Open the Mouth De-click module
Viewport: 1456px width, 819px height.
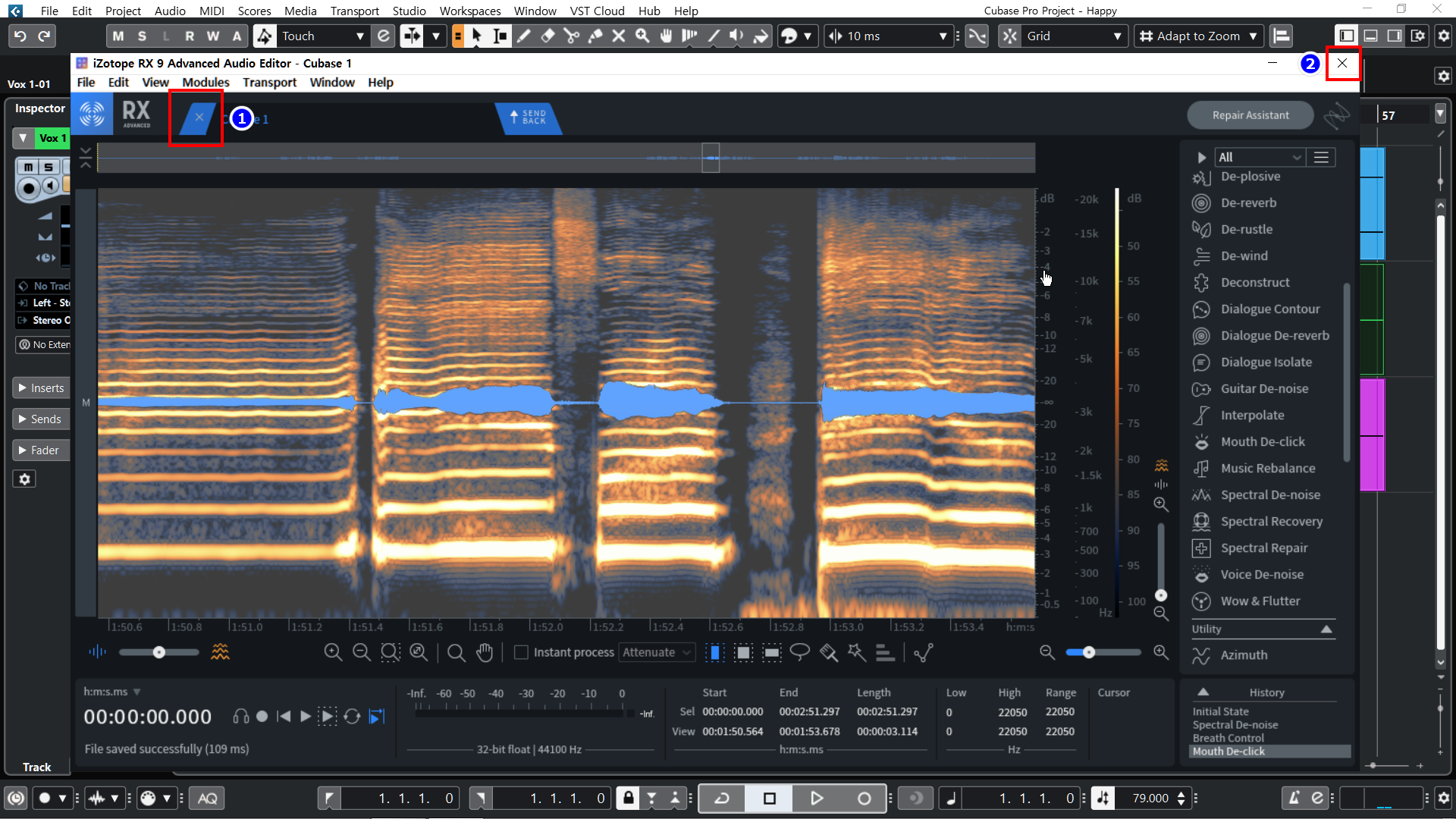pyautogui.click(x=1262, y=441)
